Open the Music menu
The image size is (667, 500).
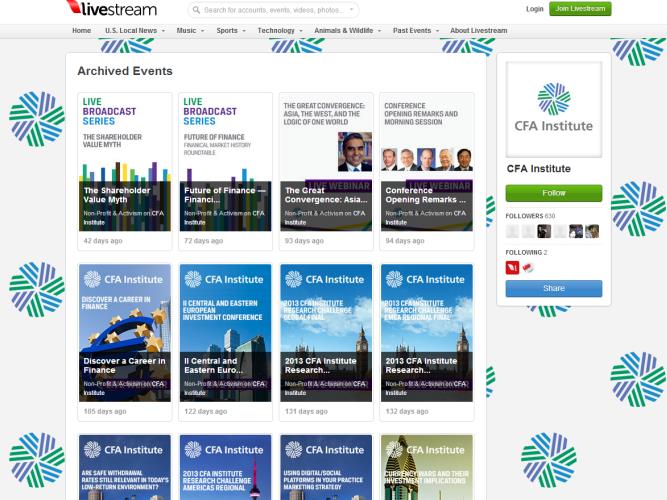pos(186,31)
